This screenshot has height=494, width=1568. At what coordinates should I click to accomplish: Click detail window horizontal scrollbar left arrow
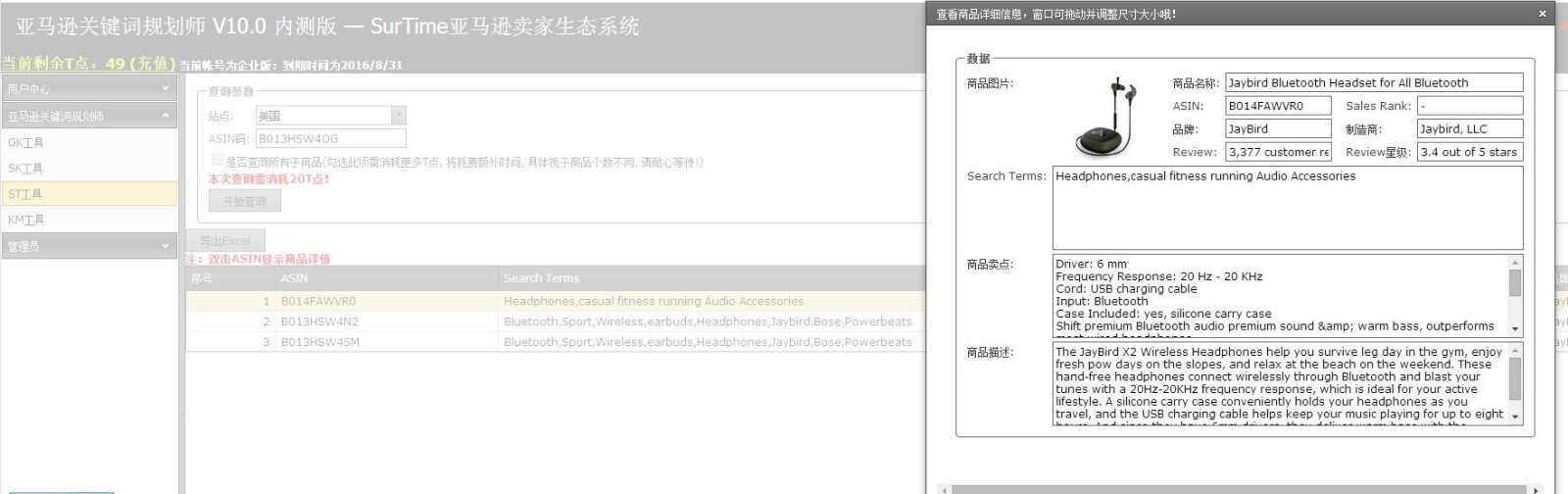(944, 489)
